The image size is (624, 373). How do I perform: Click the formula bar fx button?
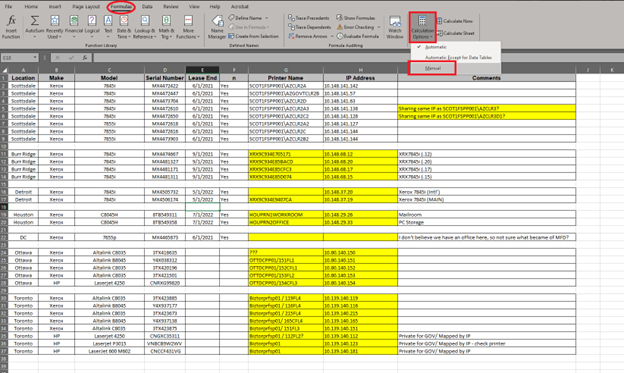[x=85, y=58]
